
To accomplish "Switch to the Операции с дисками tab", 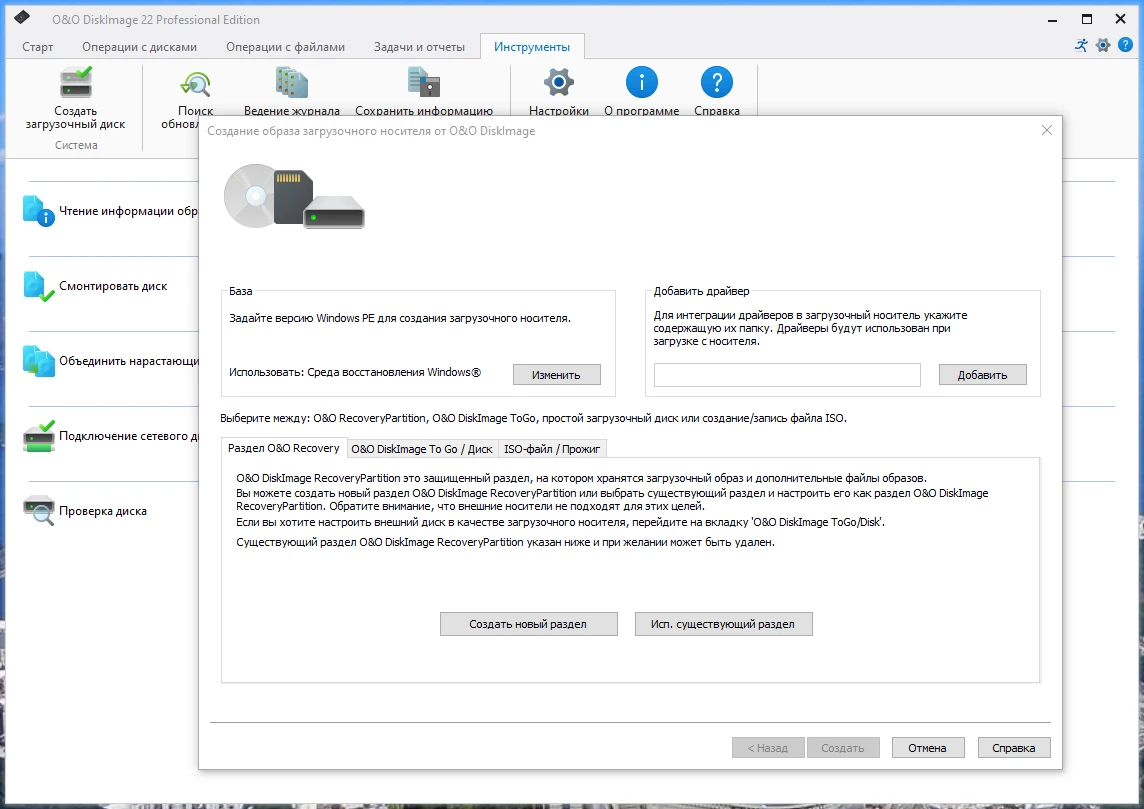I will click(x=140, y=47).
